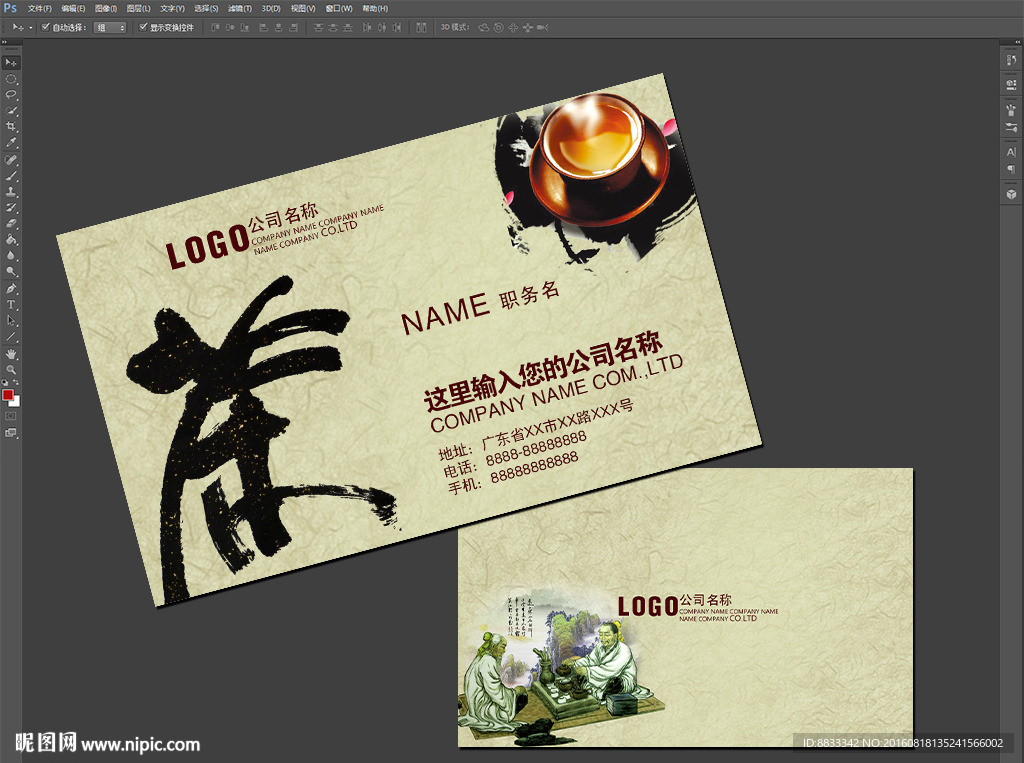1024x763 pixels.
Task: Click the foreground red color swatch
Action: click(8, 395)
